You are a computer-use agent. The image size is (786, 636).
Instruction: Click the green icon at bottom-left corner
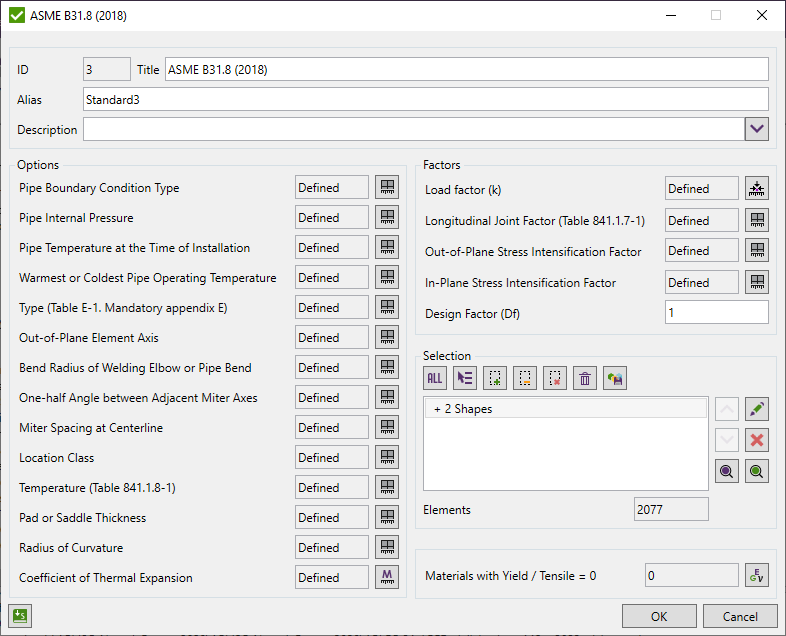[18, 616]
